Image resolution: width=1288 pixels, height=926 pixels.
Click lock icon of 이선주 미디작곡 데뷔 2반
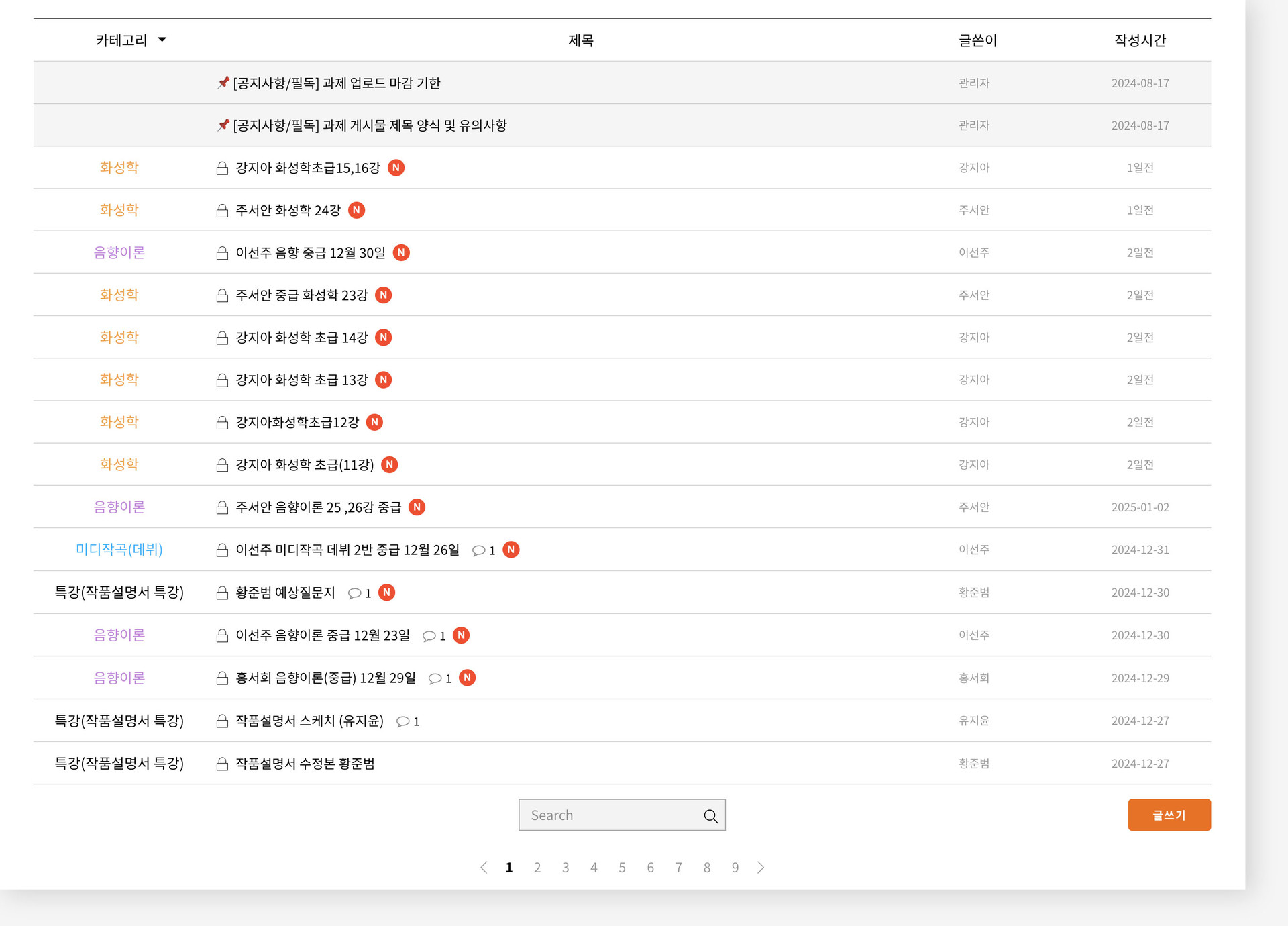click(222, 550)
